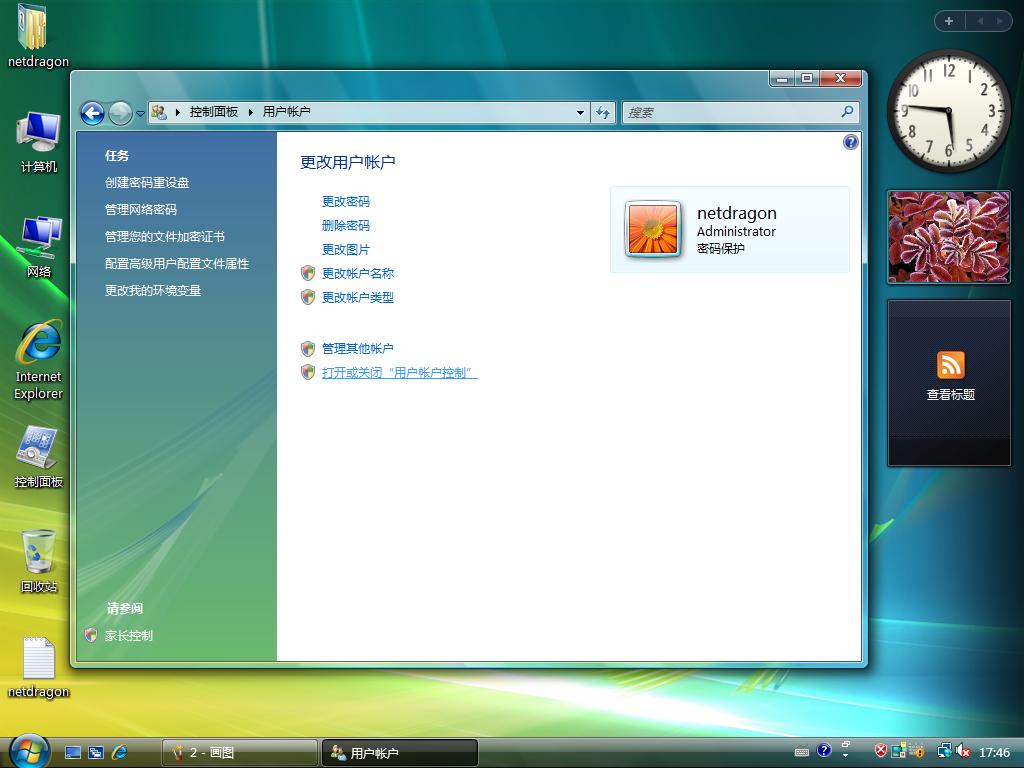
Task: Click 更改图片 link
Action: coord(345,249)
